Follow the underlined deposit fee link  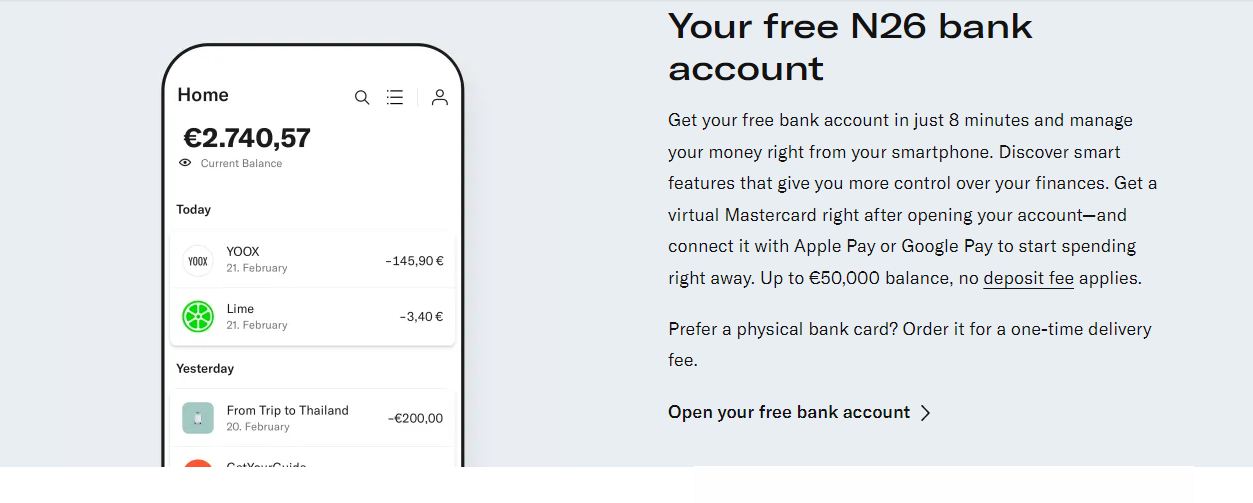pos(1028,278)
